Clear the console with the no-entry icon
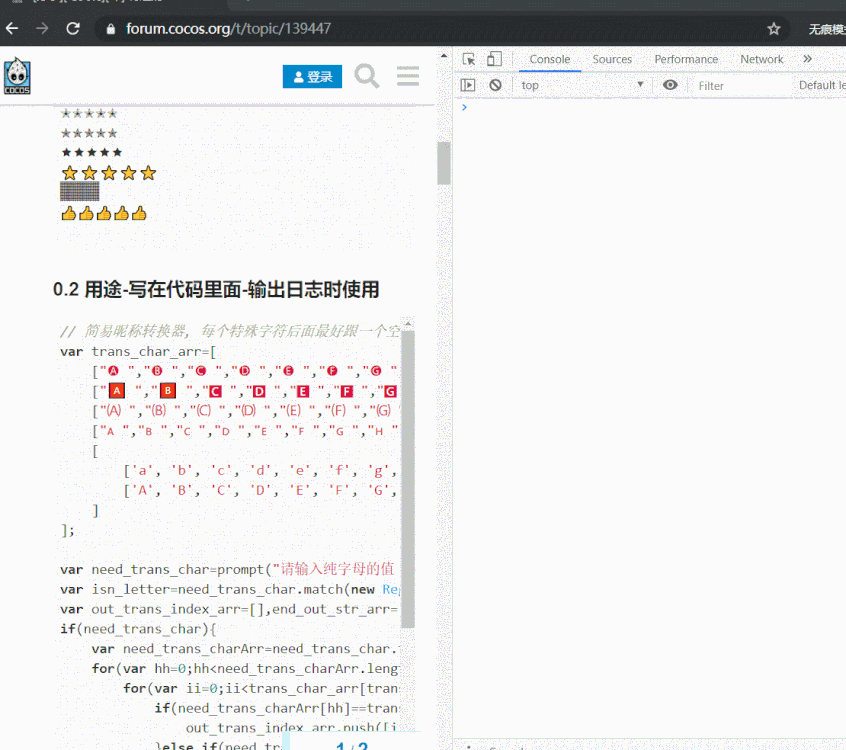Image resolution: width=846 pixels, height=750 pixels. (x=495, y=85)
